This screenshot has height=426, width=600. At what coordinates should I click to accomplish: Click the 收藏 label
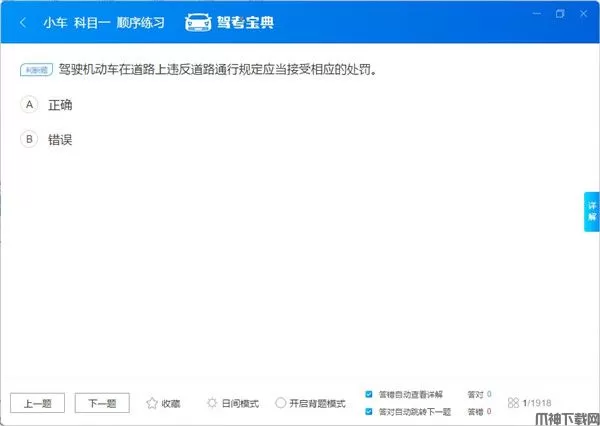(171, 403)
